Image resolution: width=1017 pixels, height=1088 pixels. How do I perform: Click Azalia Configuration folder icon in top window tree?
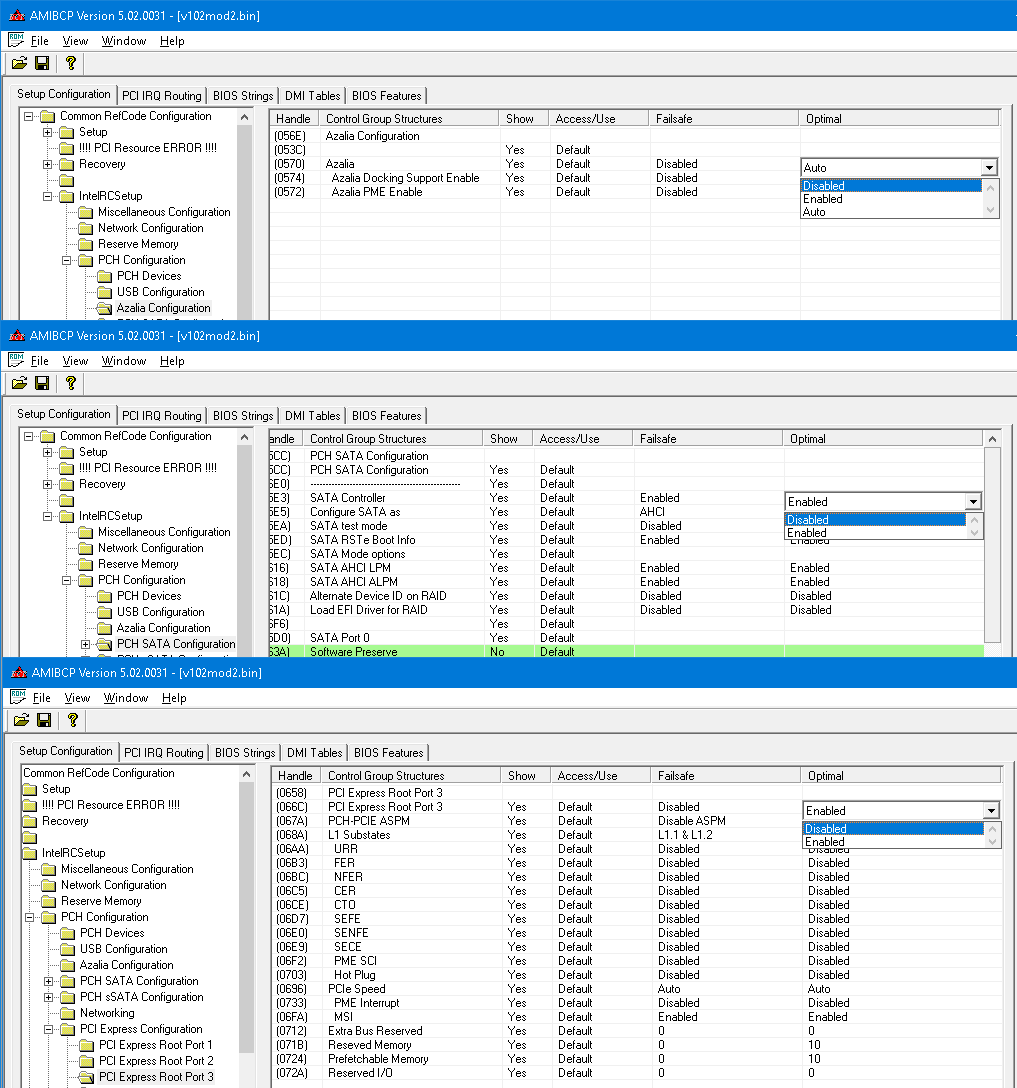pyautogui.click(x=105, y=308)
